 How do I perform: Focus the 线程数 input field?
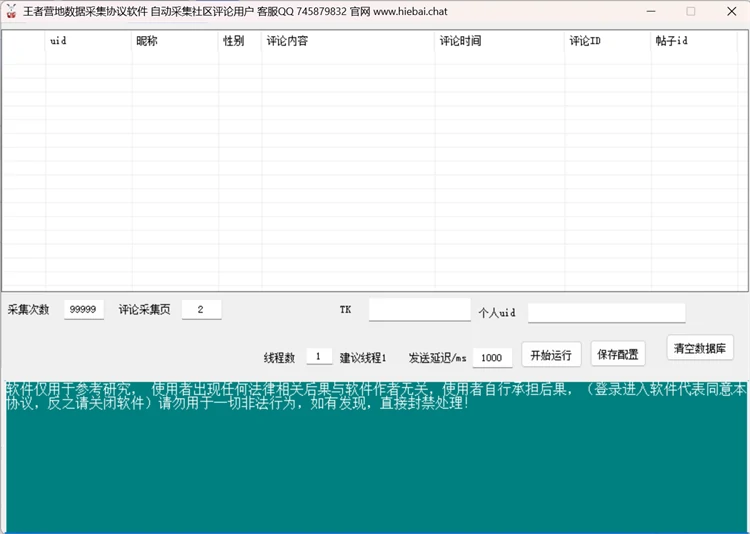[x=319, y=356]
